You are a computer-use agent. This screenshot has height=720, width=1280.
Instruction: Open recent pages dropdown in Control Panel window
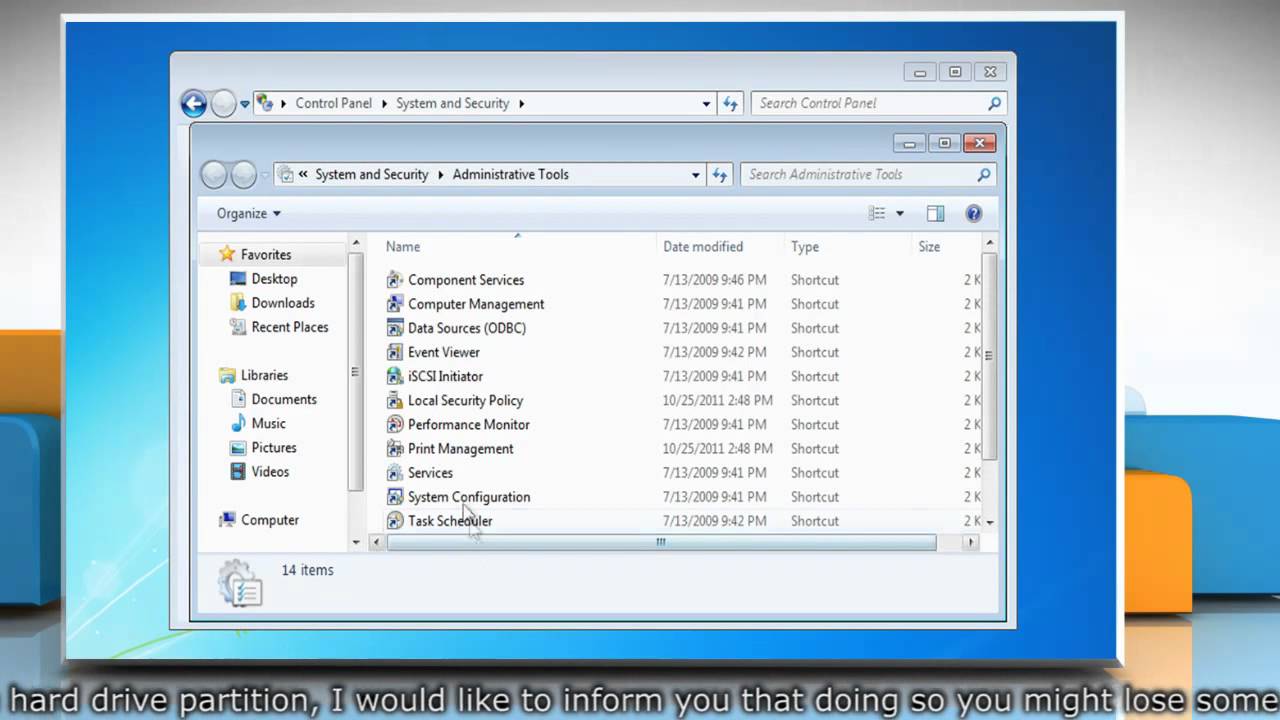pos(245,104)
